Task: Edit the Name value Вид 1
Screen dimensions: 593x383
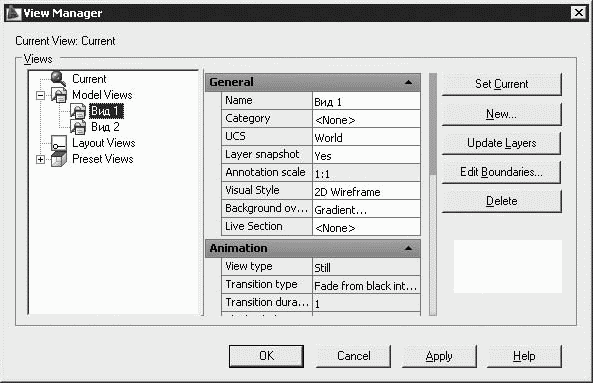Action: 366,101
